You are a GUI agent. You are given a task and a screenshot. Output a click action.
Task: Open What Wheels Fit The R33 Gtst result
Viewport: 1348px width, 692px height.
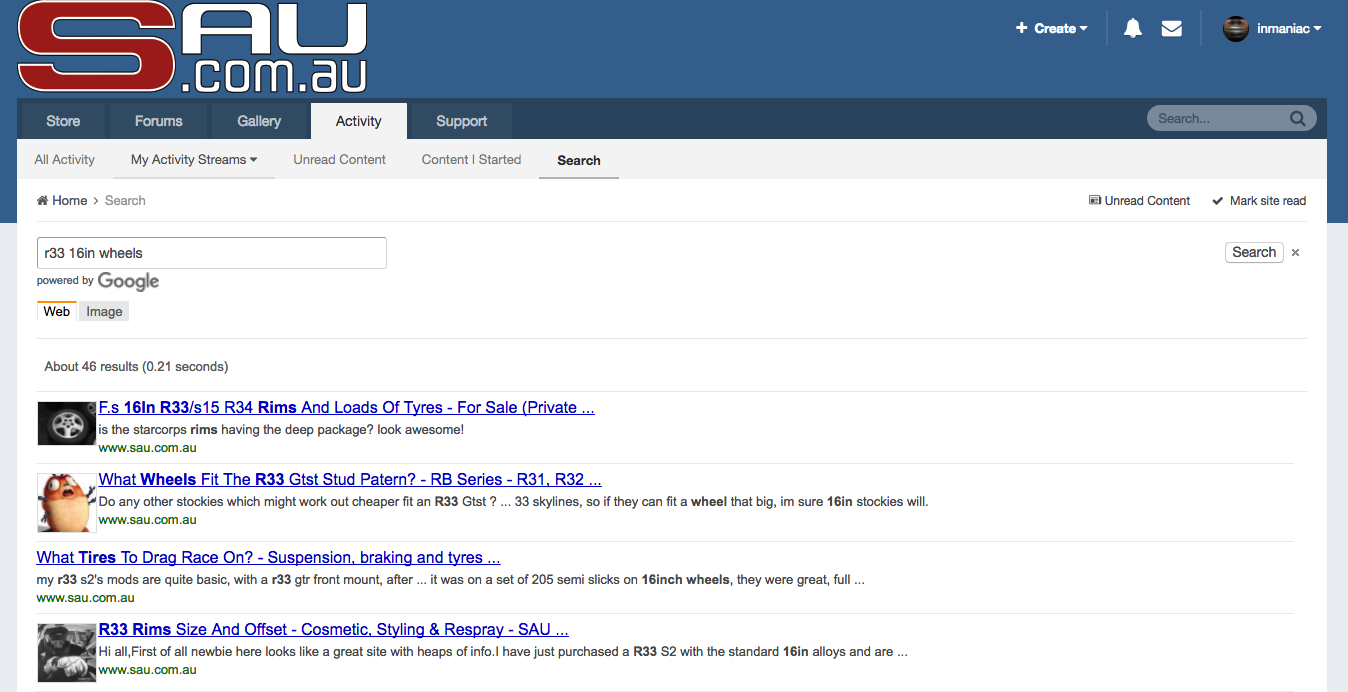[x=350, y=480]
